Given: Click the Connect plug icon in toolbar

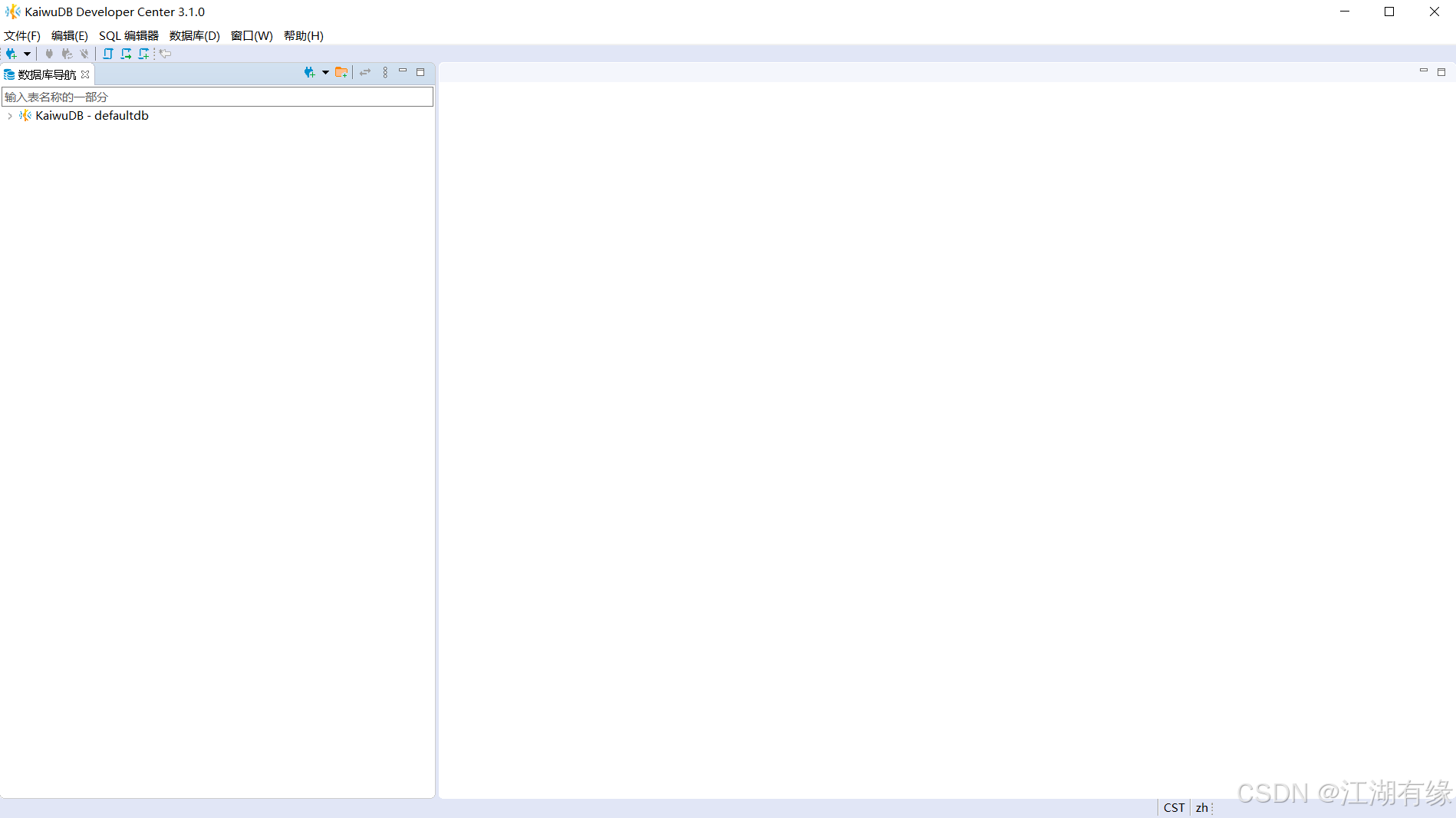Looking at the screenshot, I should click(49, 54).
